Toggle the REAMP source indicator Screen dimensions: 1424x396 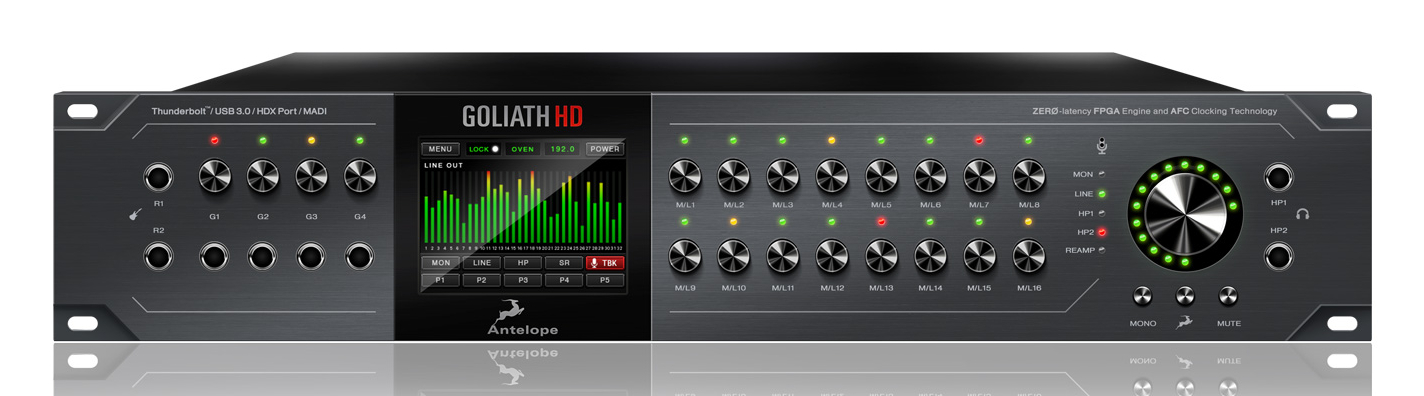coord(1101,250)
